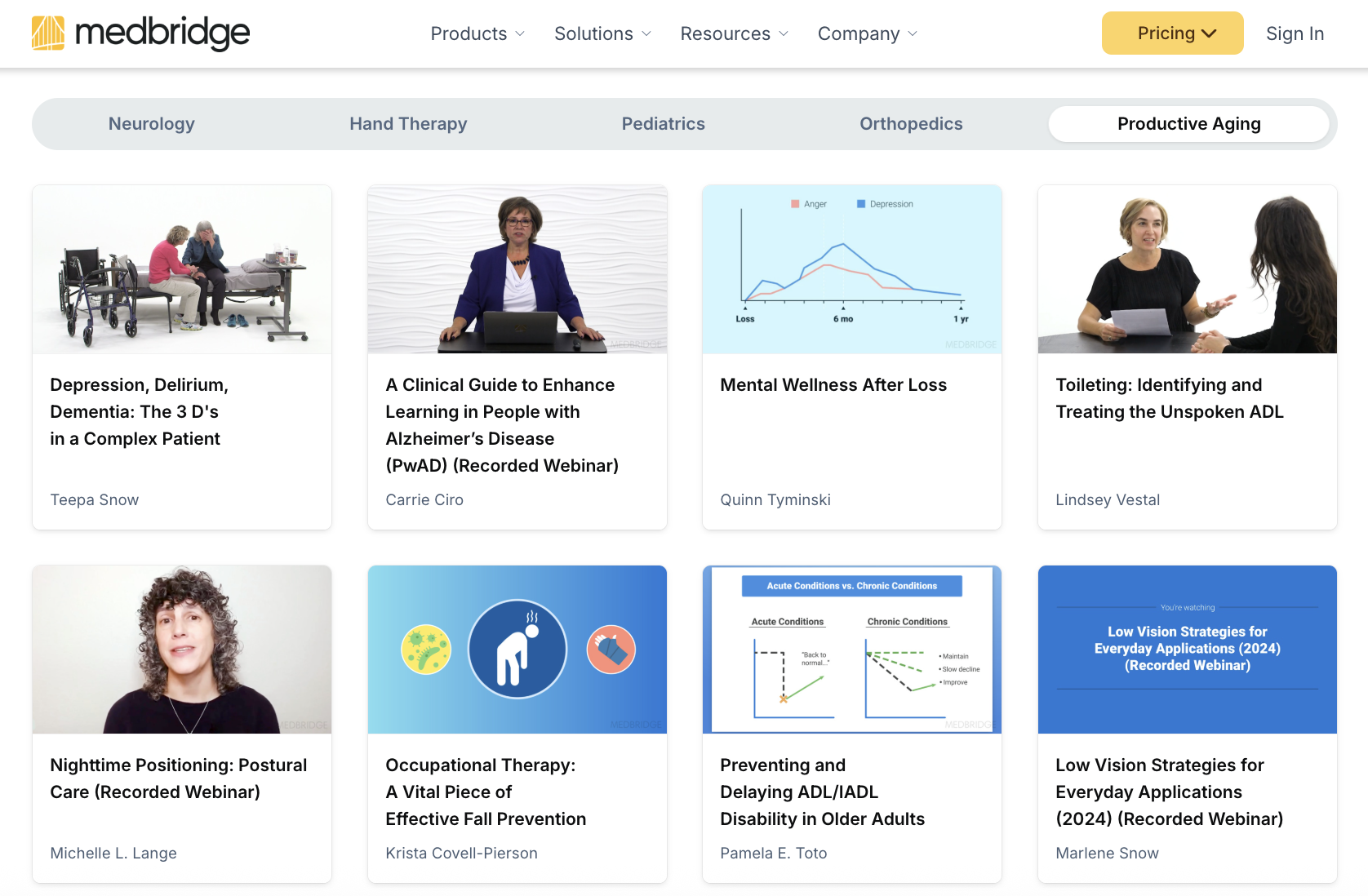This screenshot has width=1368, height=896.
Task: Click the fall prevention course thumbnail
Action: coord(517,650)
